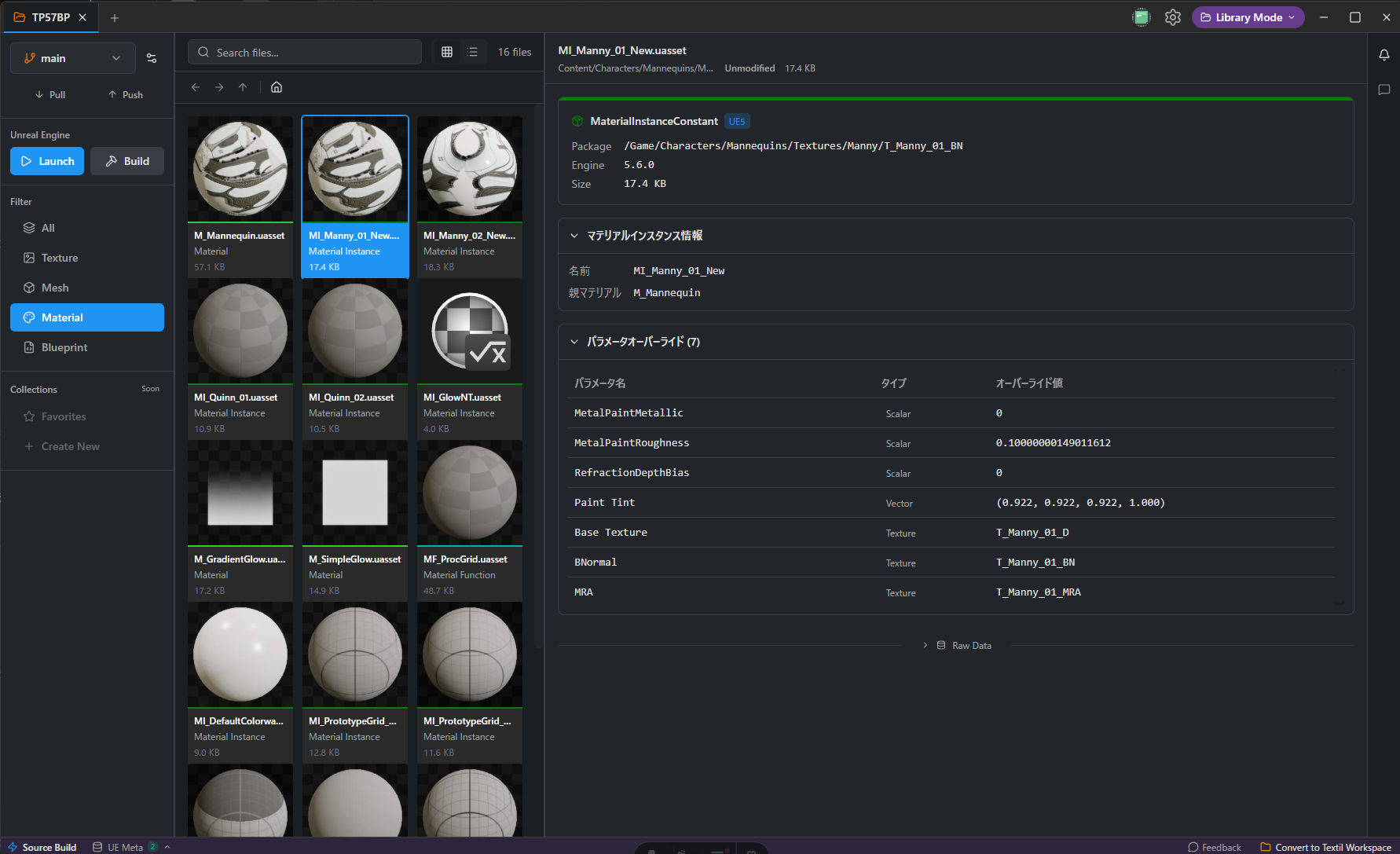Switch to grid view layout

click(x=447, y=52)
